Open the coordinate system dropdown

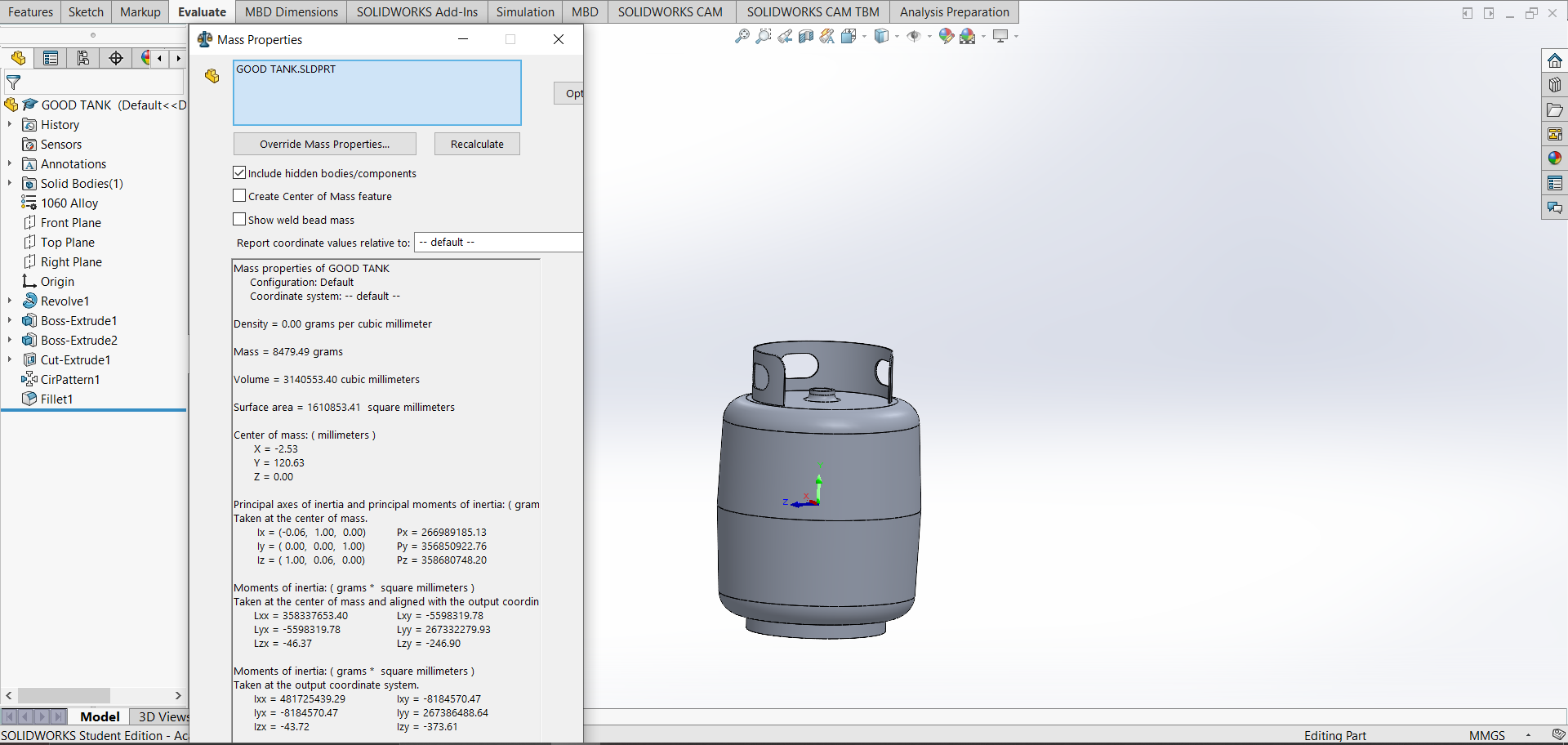(x=499, y=242)
